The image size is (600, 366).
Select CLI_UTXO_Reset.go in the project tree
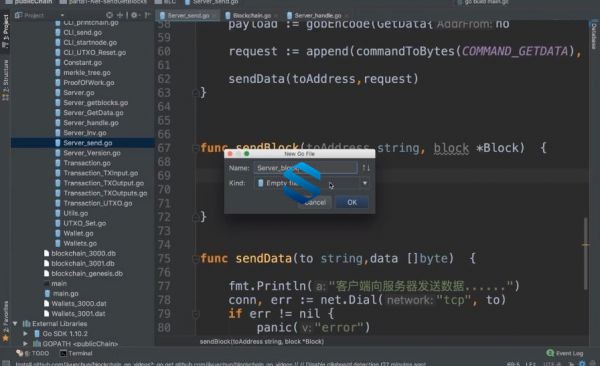point(94,52)
